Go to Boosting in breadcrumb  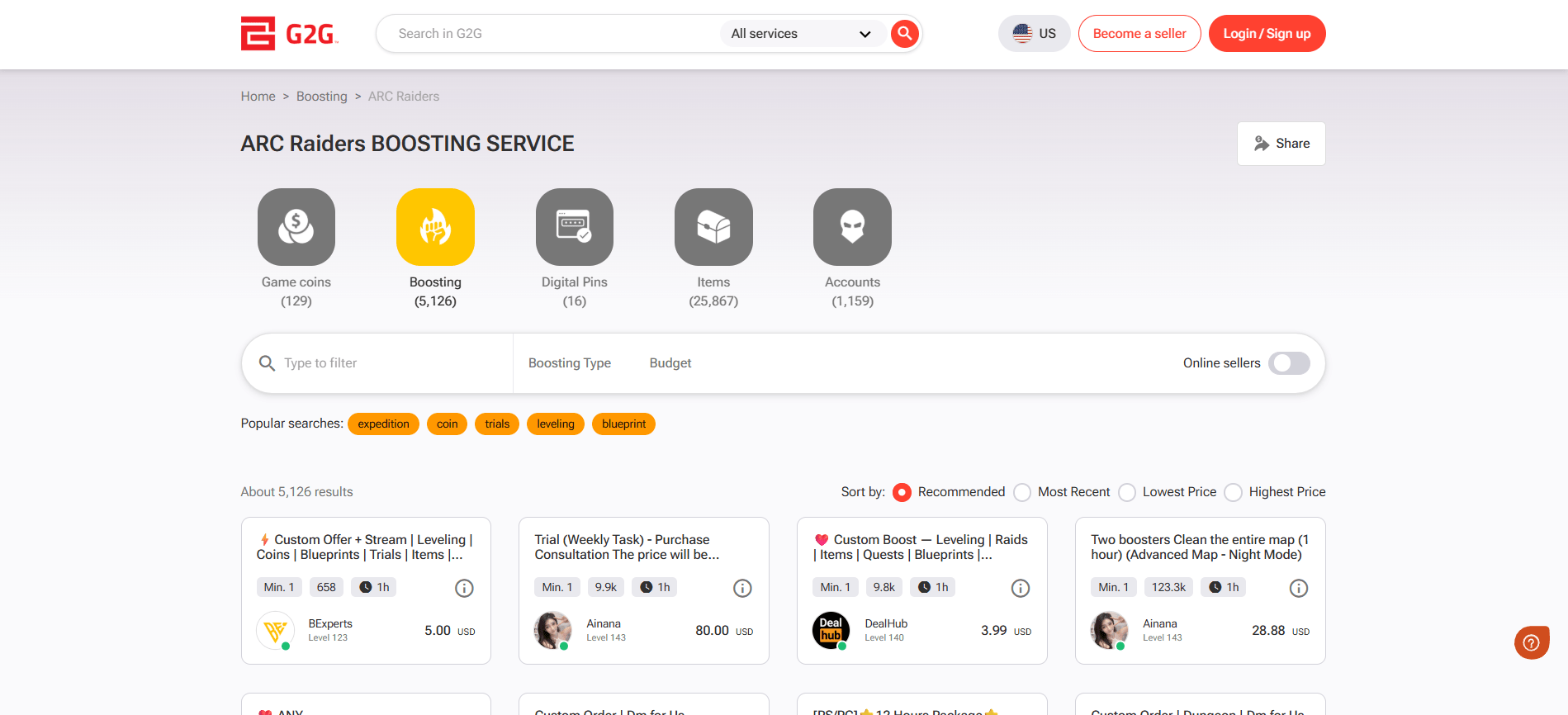(321, 97)
